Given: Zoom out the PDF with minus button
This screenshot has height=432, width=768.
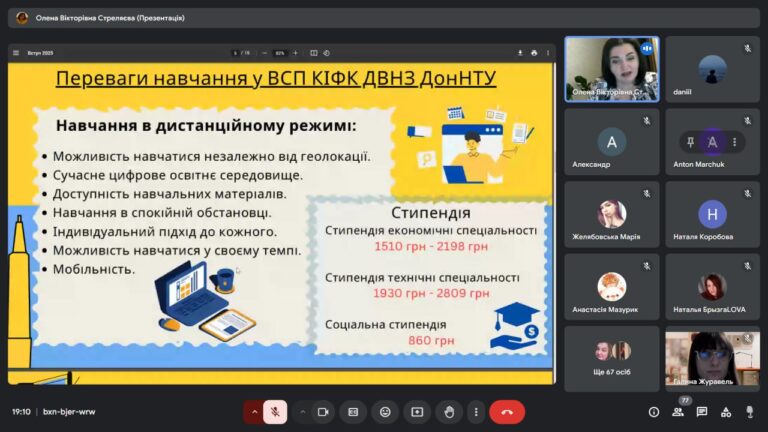Looking at the screenshot, I should point(264,53).
